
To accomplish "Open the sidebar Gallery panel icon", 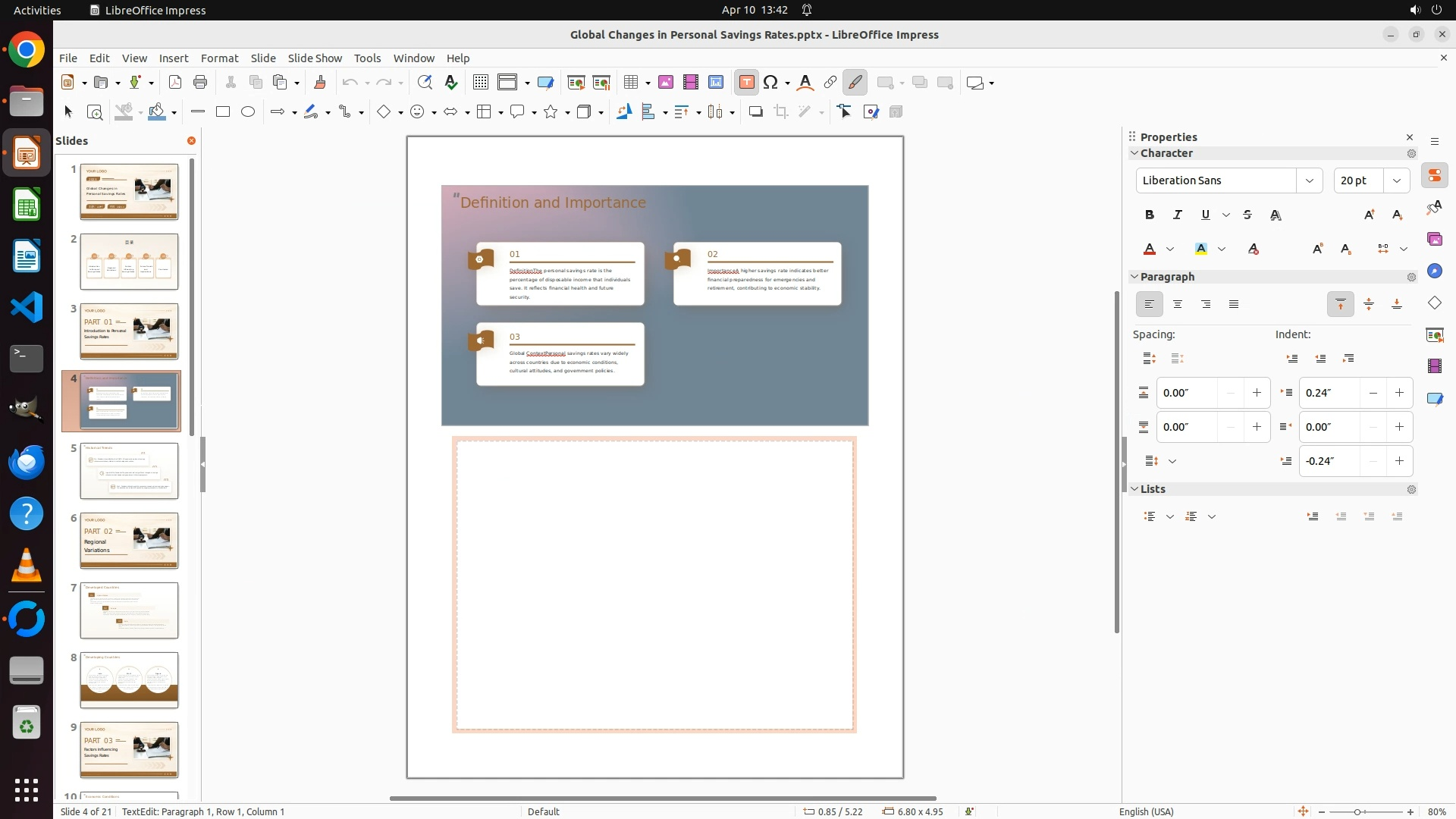I will coord(1434,240).
